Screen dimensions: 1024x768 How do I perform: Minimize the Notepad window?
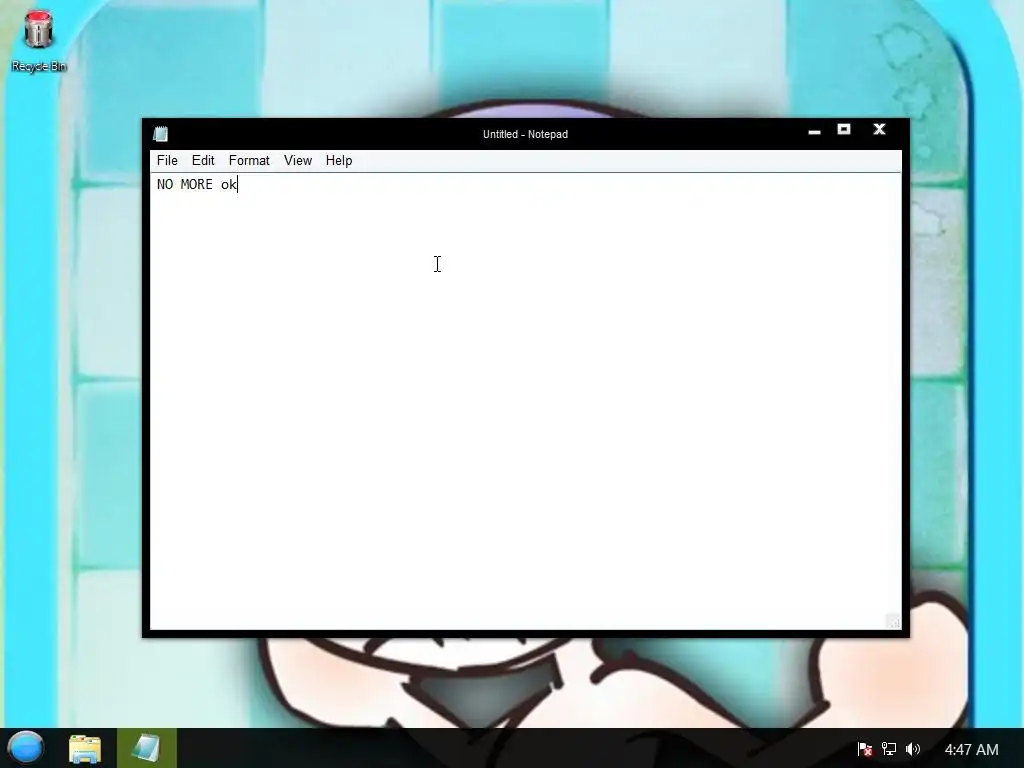click(814, 131)
